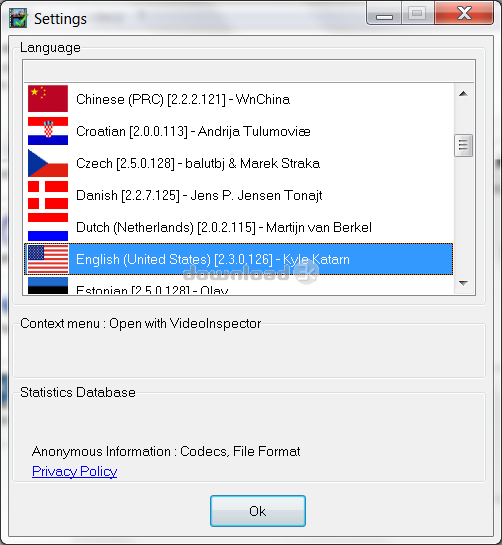Screen dimensions: 502x545
Task: Click the language list scrollbar thumb
Action: 463,145
